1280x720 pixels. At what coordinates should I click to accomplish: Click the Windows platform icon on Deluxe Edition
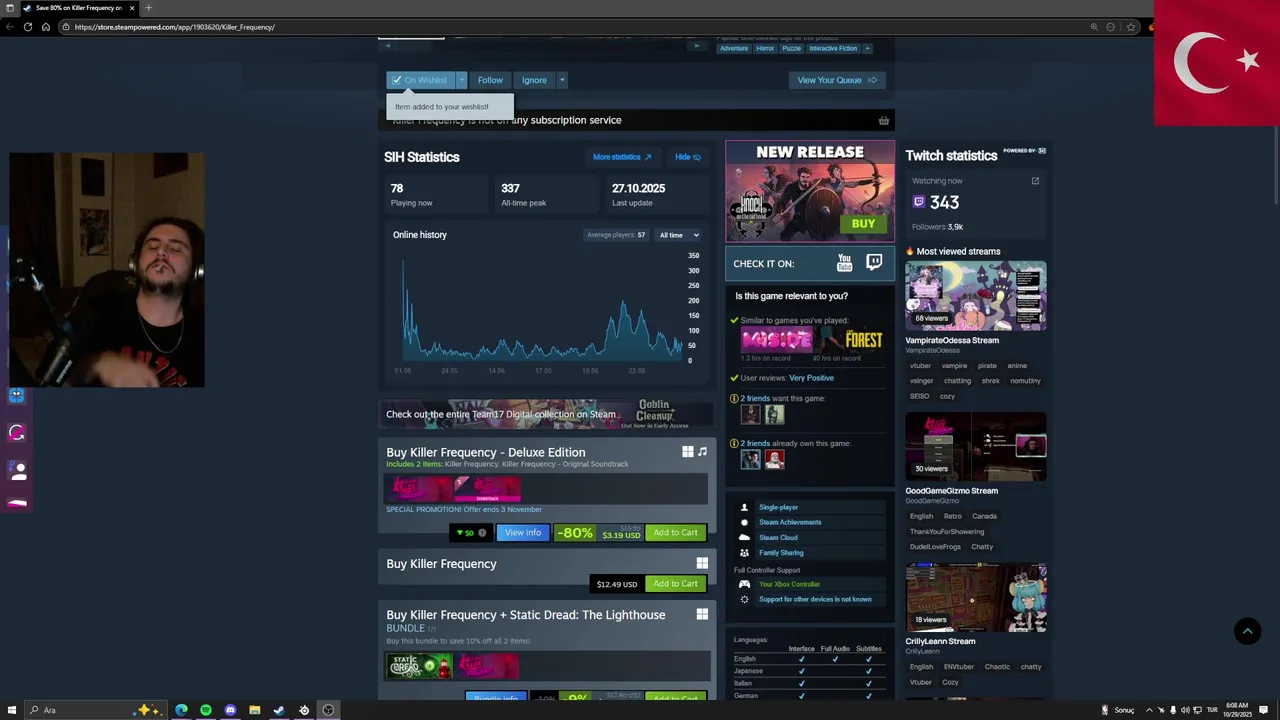(x=688, y=452)
